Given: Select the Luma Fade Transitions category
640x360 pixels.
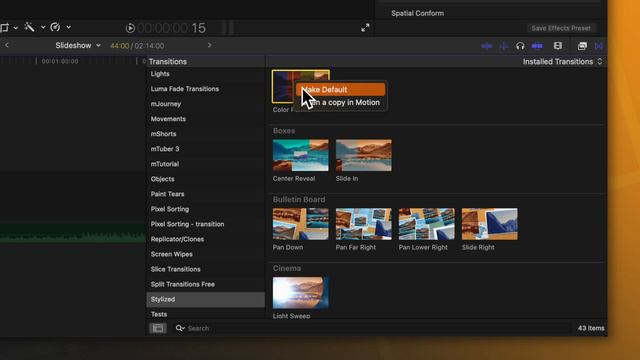Looking at the screenshot, I should point(184,89).
